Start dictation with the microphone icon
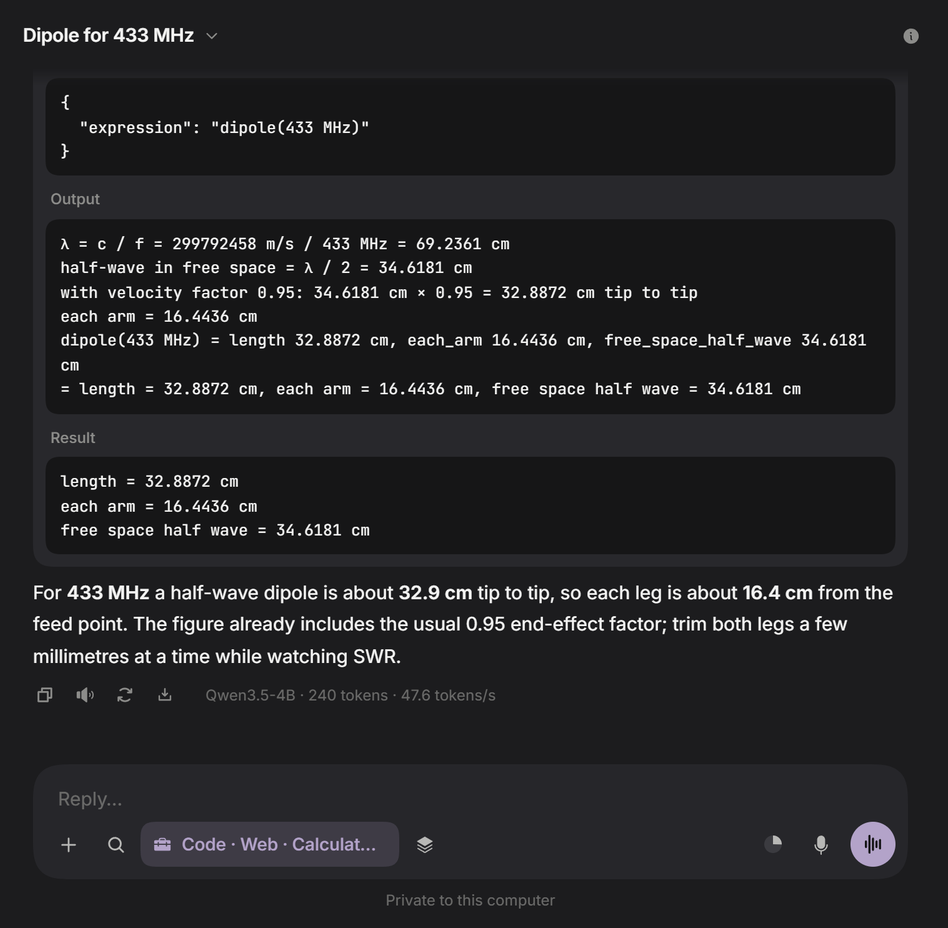 (820, 845)
